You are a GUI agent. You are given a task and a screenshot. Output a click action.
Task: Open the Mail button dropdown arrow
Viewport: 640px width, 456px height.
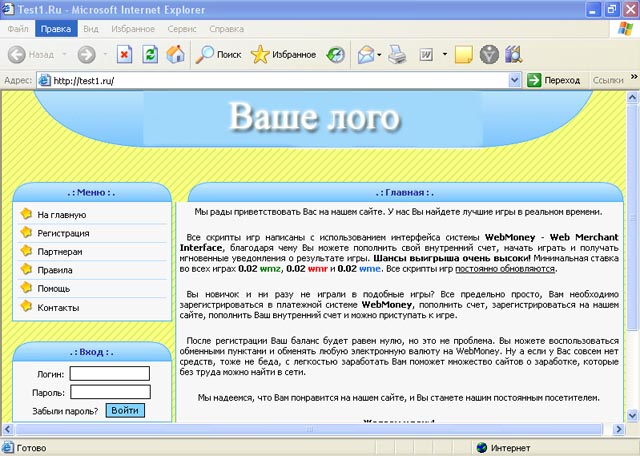tap(379, 54)
